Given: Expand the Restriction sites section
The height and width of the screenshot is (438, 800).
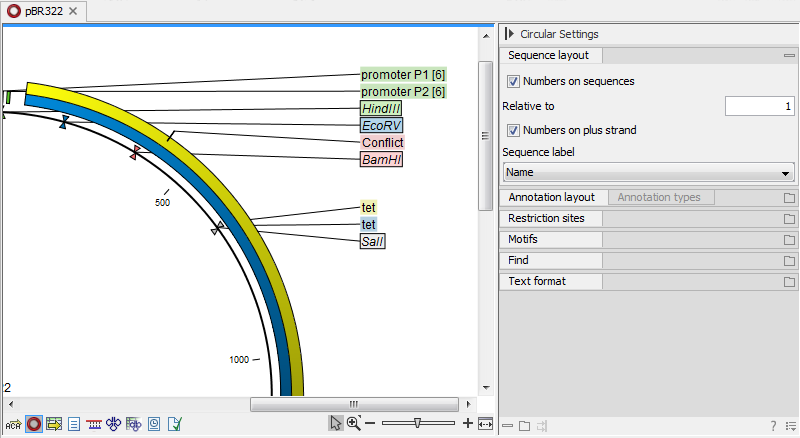Looking at the screenshot, I should 553,218.
